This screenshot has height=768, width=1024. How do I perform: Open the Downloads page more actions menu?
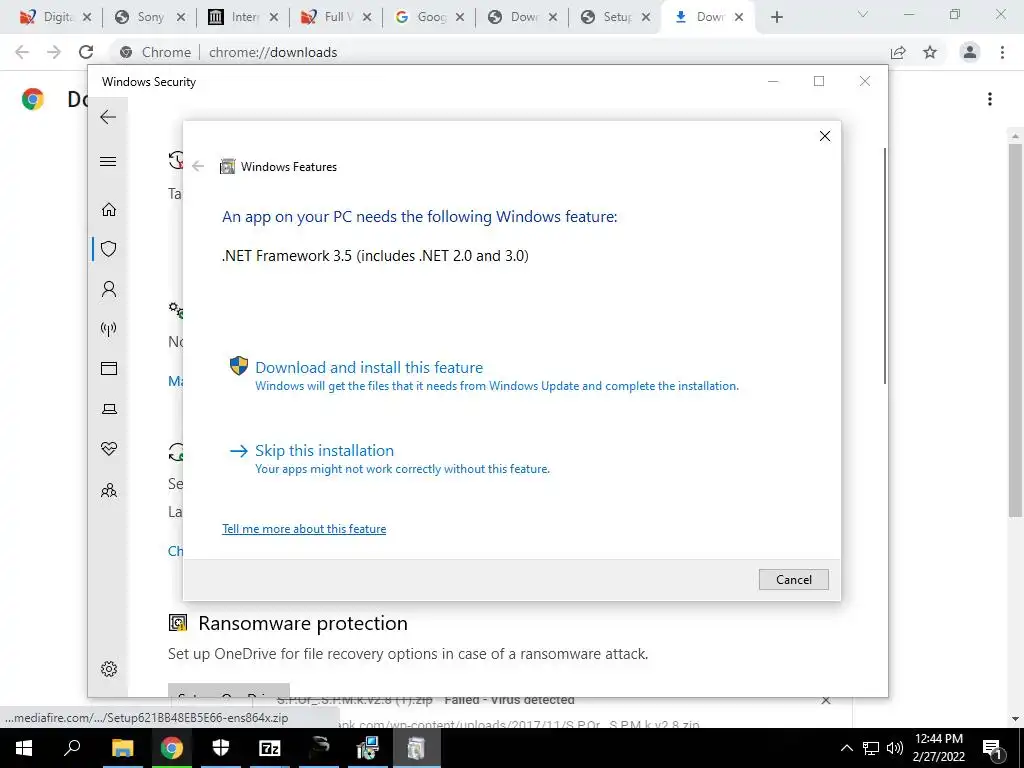point(990,99)
